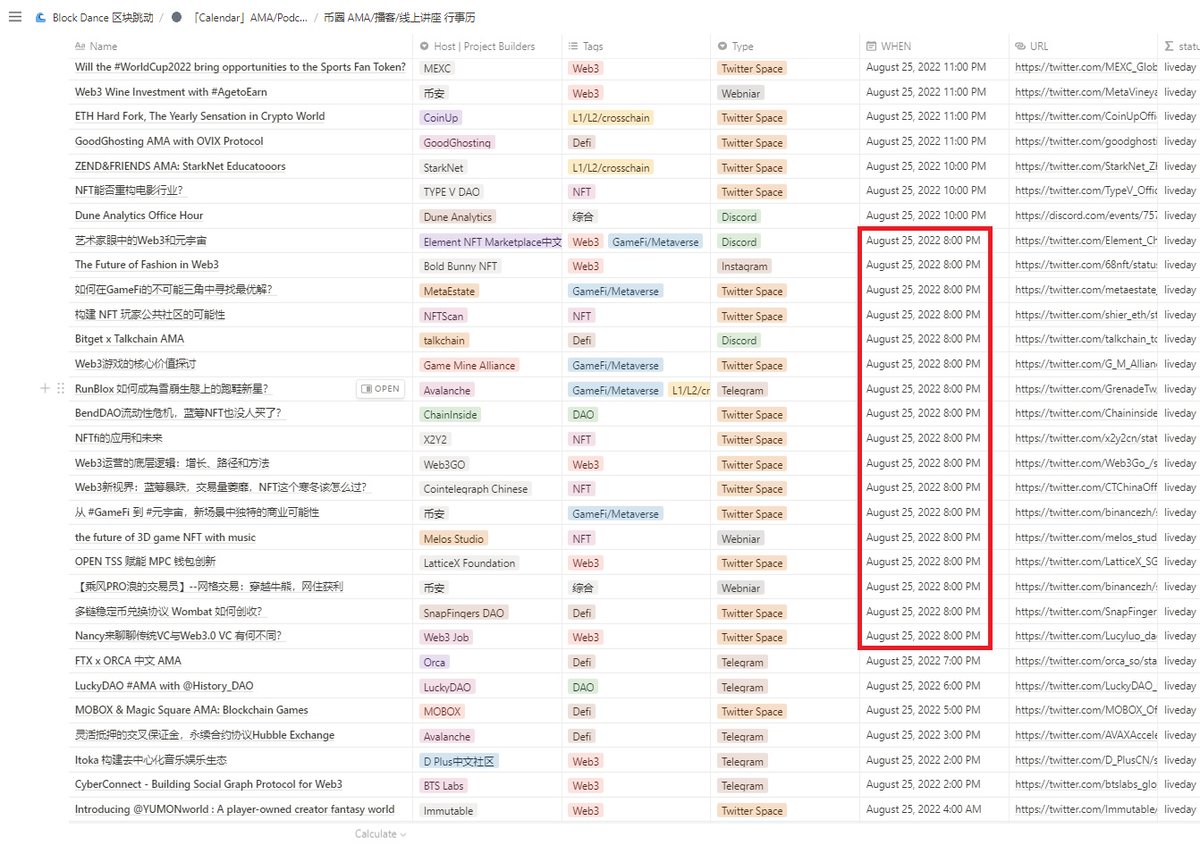The image size is (1200, 846).
Task: Click Webniar type in the Melos Studio row
Action: tap(741, 538)
